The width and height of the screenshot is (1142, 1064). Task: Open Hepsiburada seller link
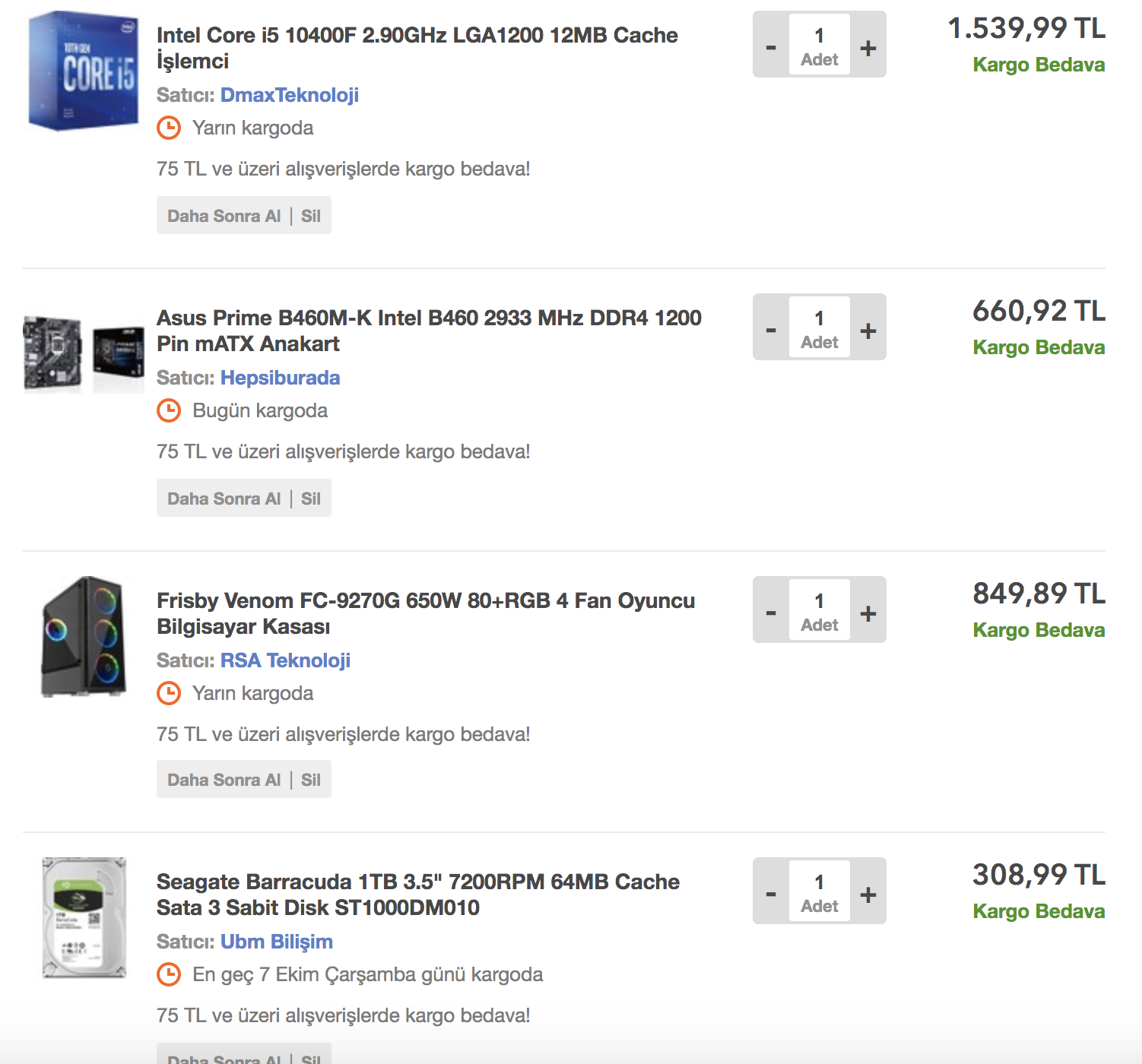[280, 378]
